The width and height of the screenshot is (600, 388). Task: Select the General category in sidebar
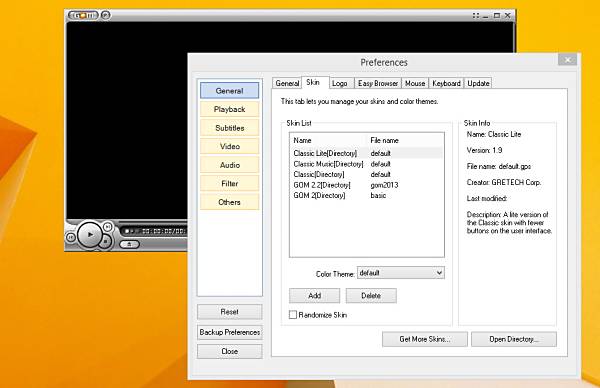[230, 91]
